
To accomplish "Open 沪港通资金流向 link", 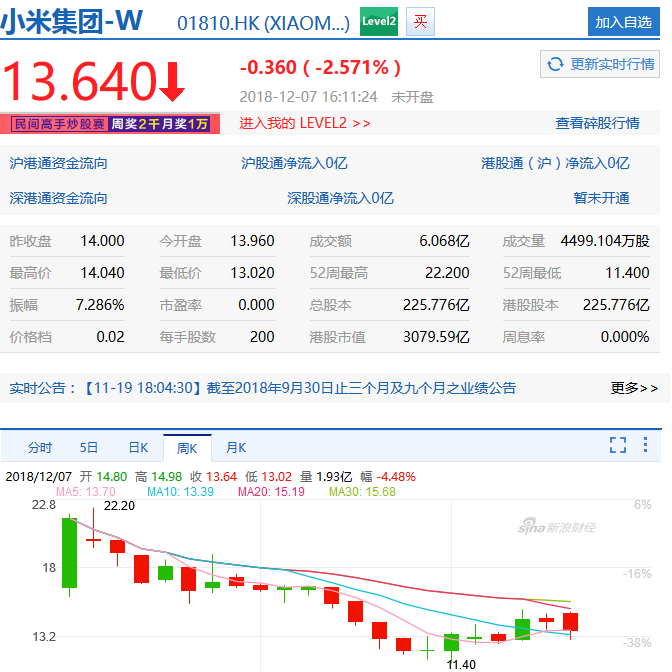I will point(58,163).
